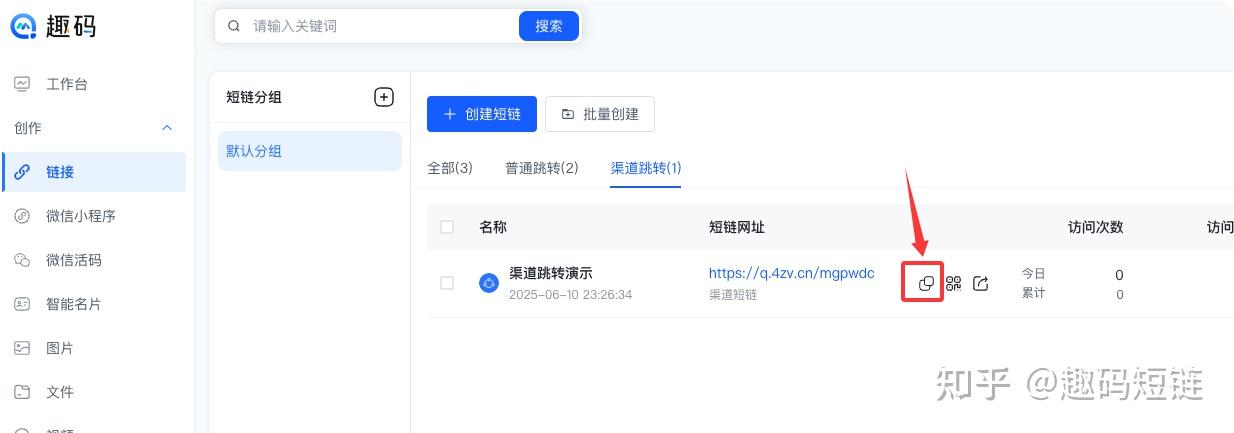Click the 今日 visit count label
The image size is (1234, 433).
tap(1033, 274)
